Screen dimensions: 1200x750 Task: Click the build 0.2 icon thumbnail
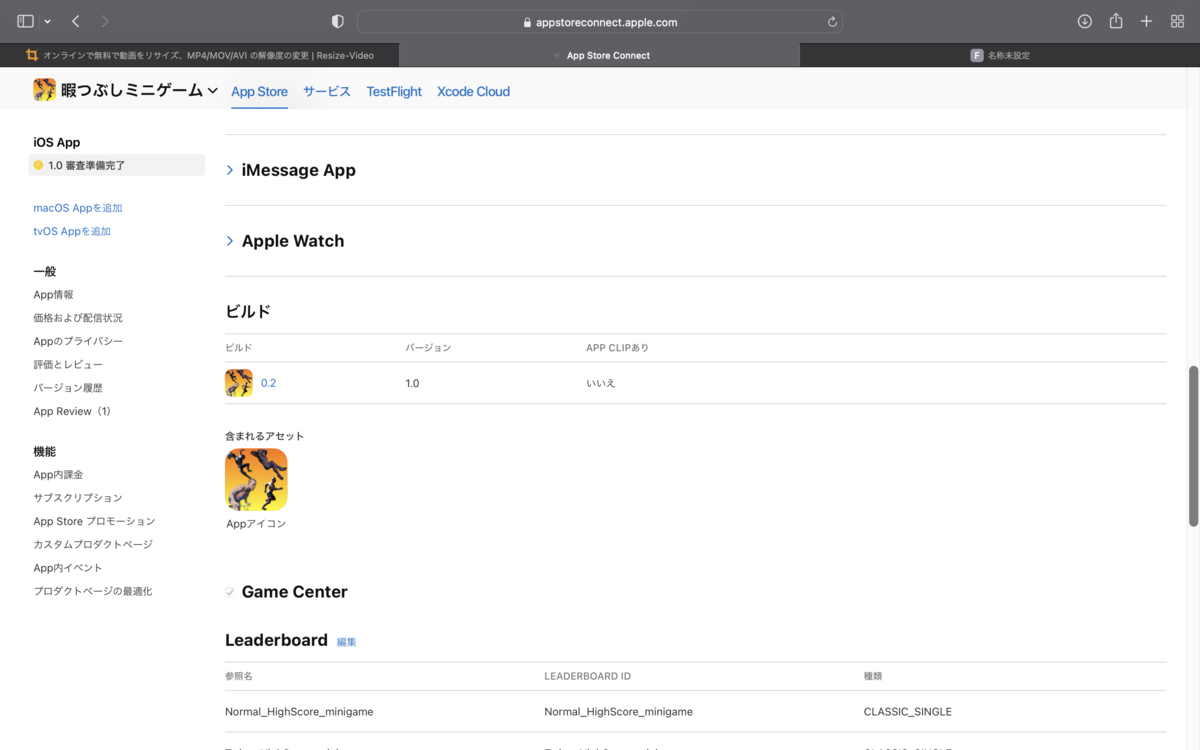pyautogui.click(x=239, y=383)
